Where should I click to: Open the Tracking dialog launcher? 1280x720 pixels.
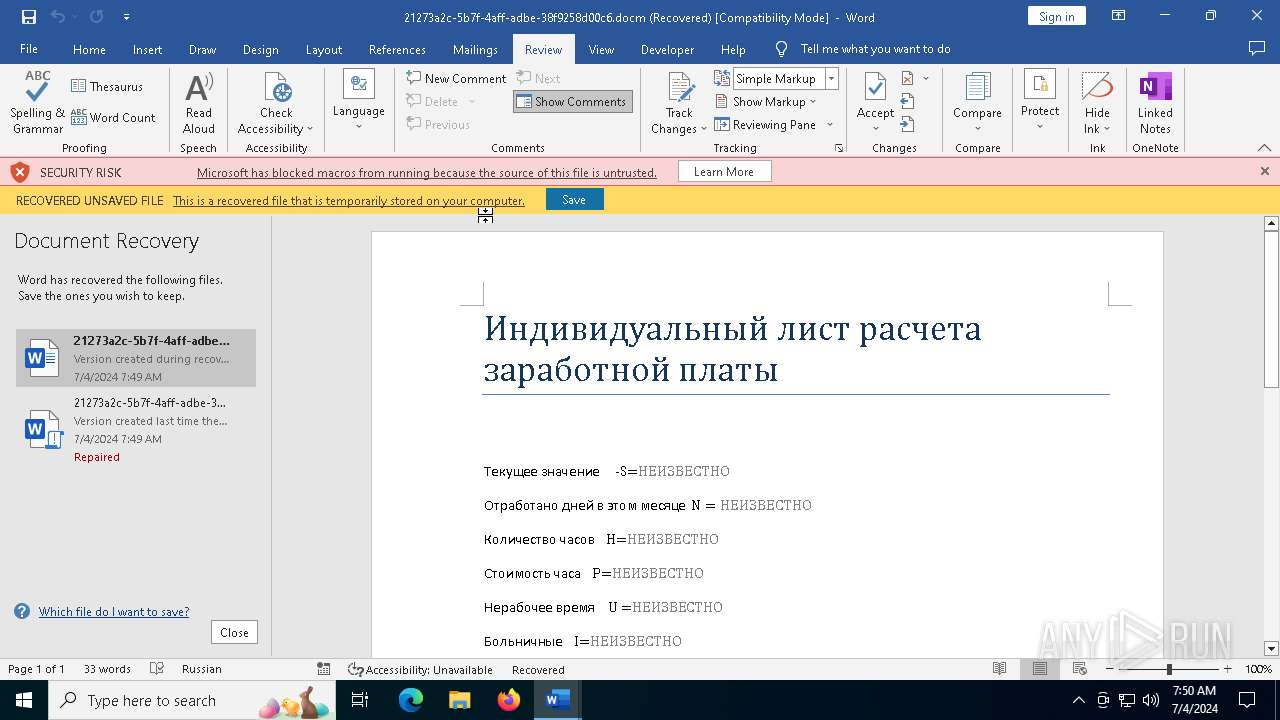click(x=839, y=148)
